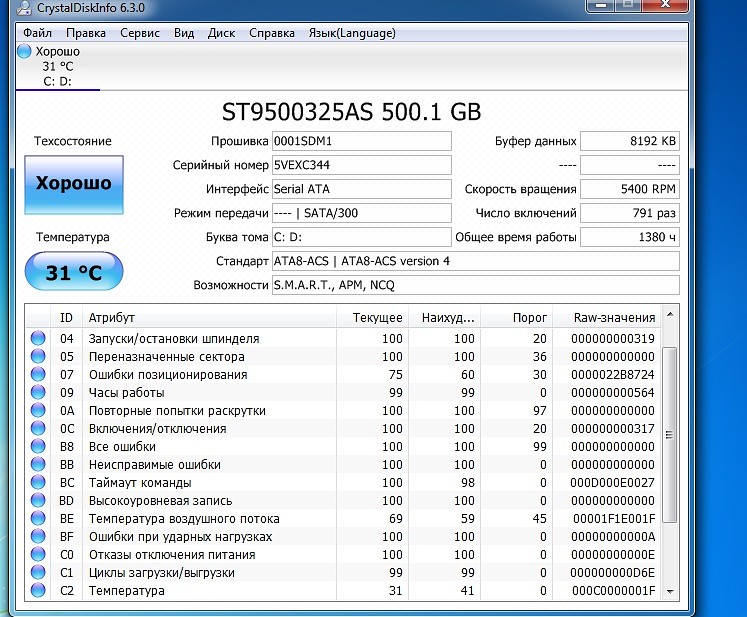
Task: Click the Возможности field S.M.A.R.T., APM, NCQ
Action: pos(475,285)
